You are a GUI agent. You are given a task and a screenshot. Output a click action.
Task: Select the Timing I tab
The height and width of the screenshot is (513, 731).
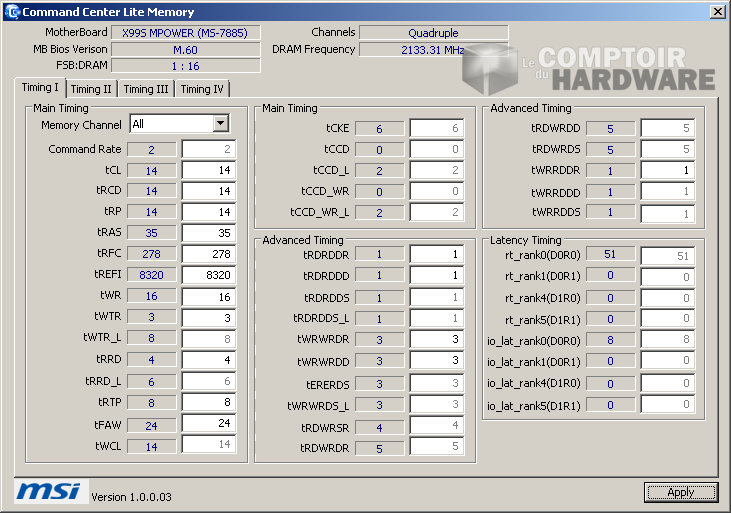tap(41, 88)
